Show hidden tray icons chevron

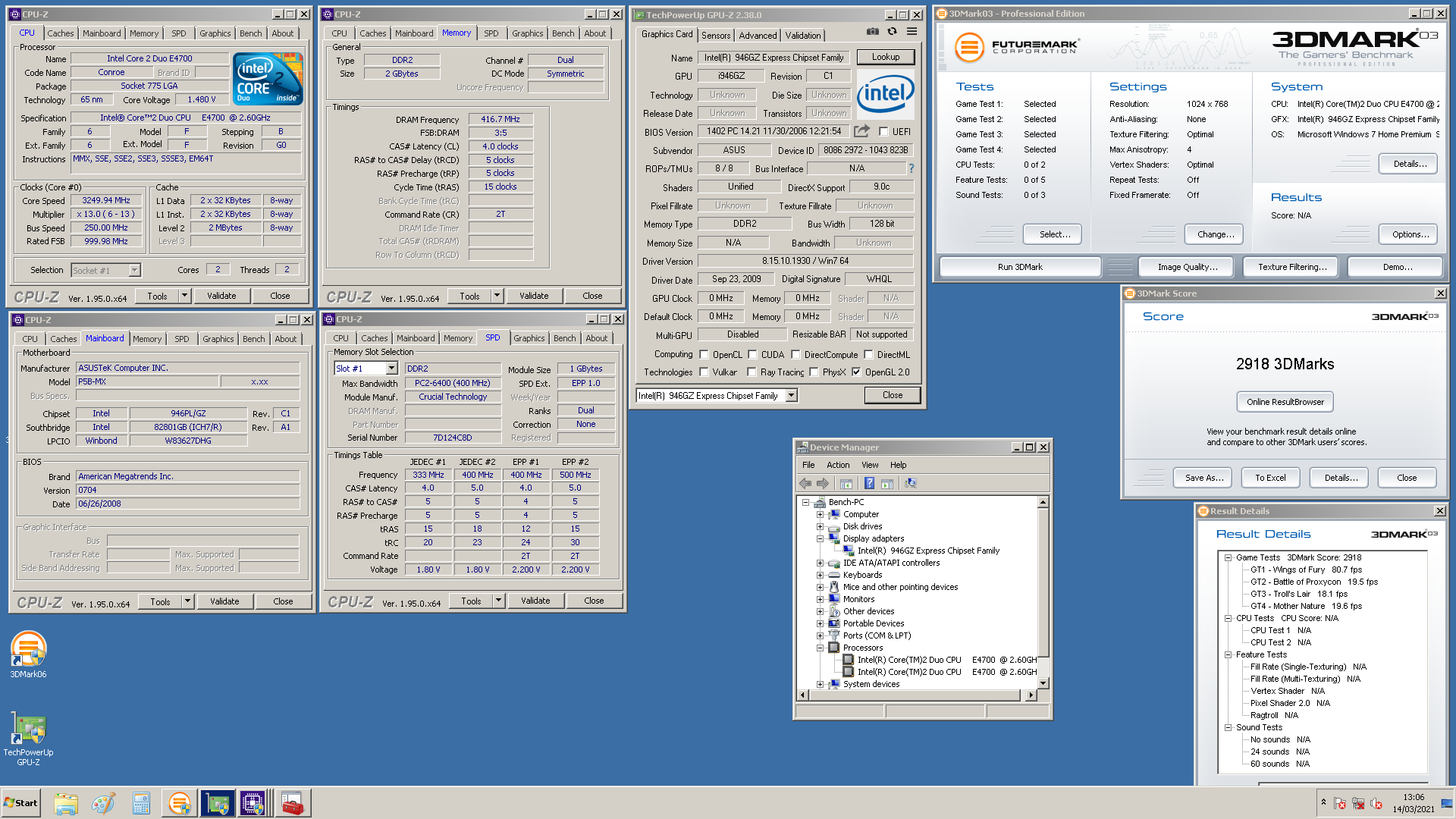(x=1323, y=802)
